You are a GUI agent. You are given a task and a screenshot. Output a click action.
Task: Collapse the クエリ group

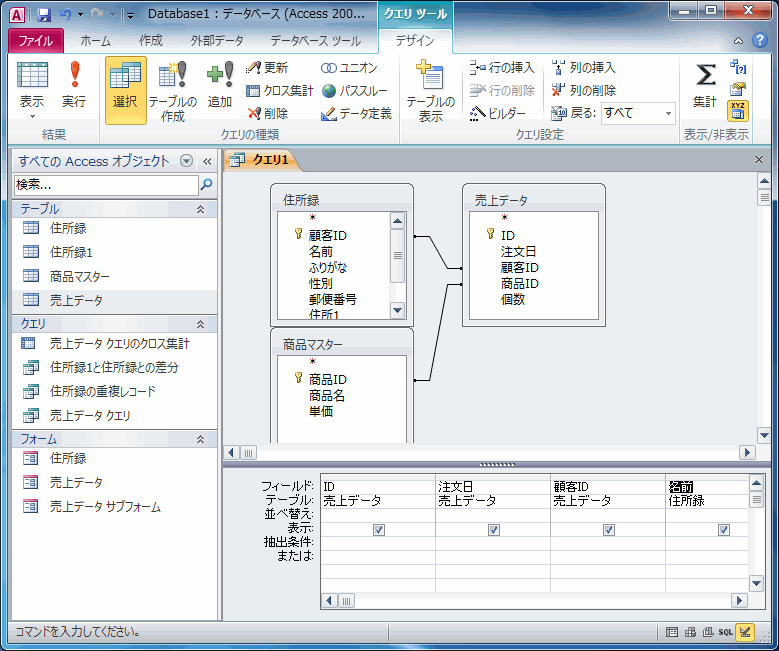[200, 324]
